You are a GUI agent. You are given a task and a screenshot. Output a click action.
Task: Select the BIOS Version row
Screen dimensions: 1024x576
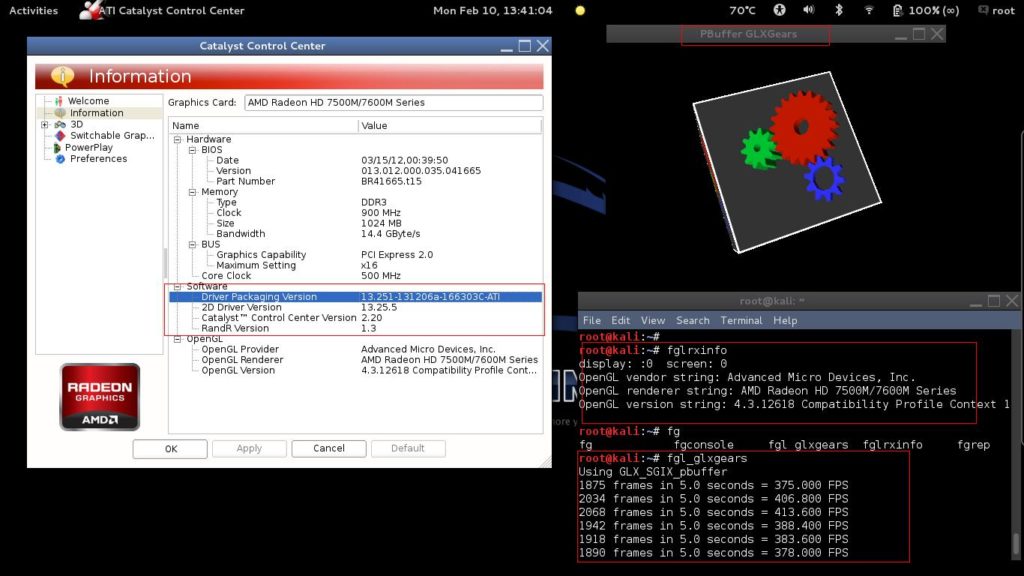pos(355,171)
